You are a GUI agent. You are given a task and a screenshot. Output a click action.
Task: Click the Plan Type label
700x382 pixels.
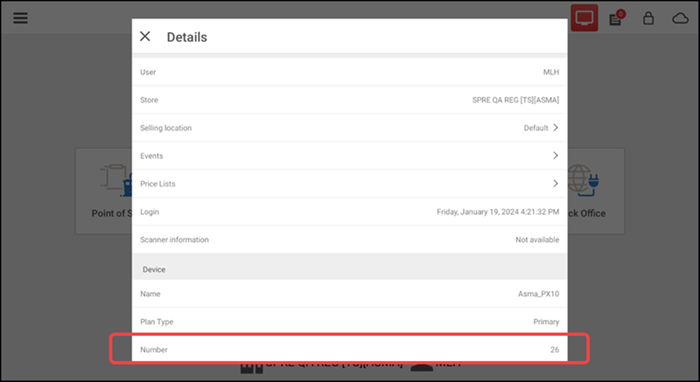pos(157,322)
